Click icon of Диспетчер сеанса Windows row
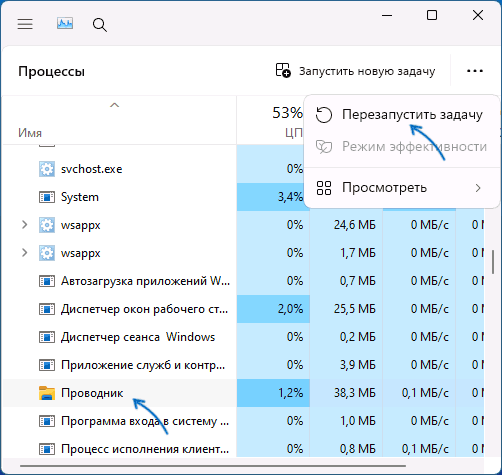 click(x=47, y=337)
